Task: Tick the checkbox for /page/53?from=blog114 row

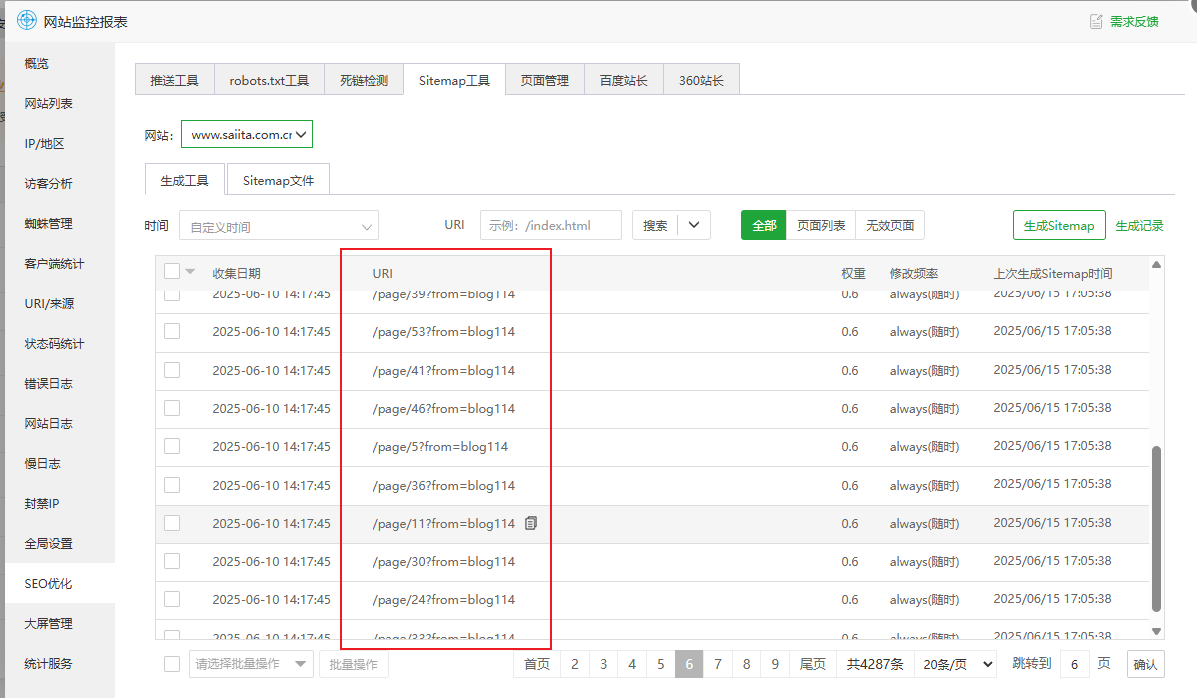Action: point(172,331)
